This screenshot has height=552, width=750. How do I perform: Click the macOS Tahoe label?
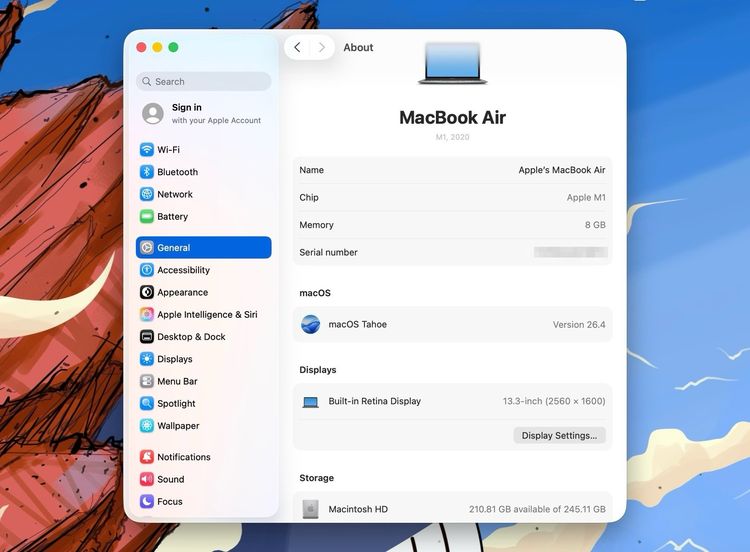click(357, 324)
